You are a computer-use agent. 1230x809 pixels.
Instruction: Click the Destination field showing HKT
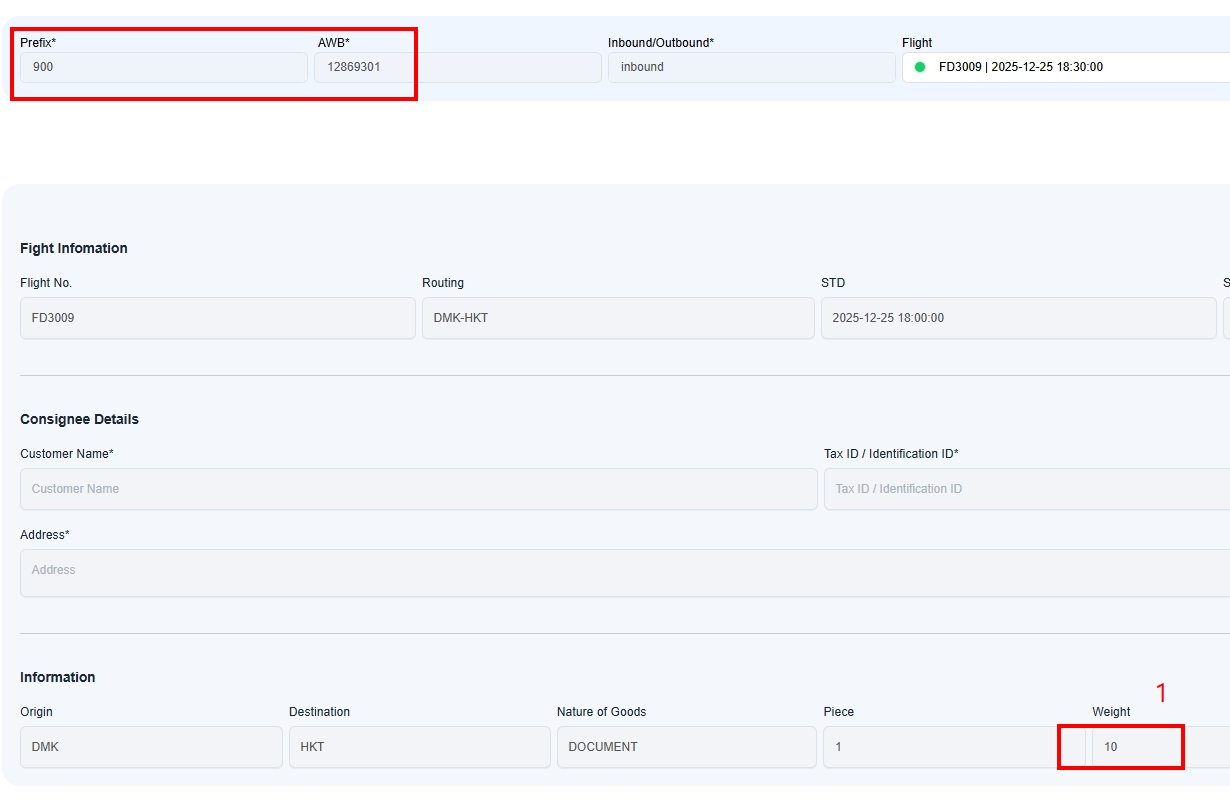419,747
